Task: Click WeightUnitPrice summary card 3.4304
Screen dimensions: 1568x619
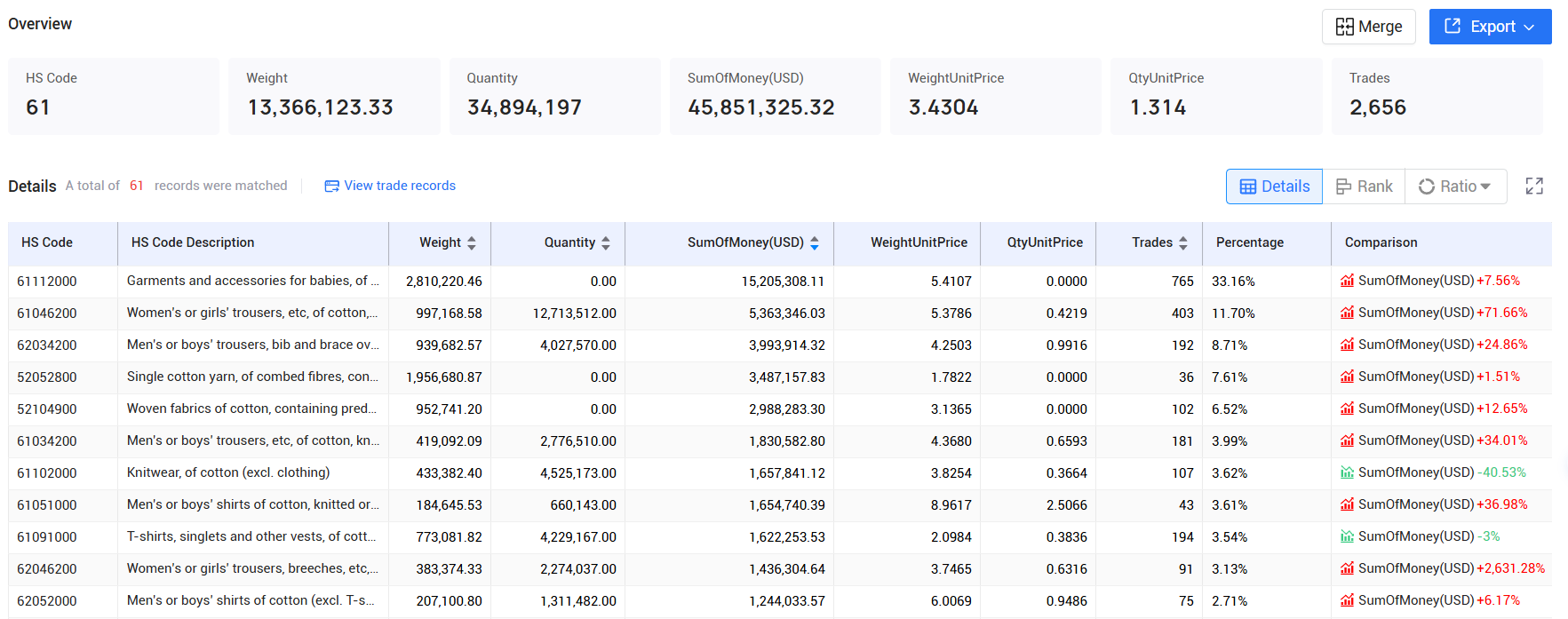Action: [x=996, y=96]
